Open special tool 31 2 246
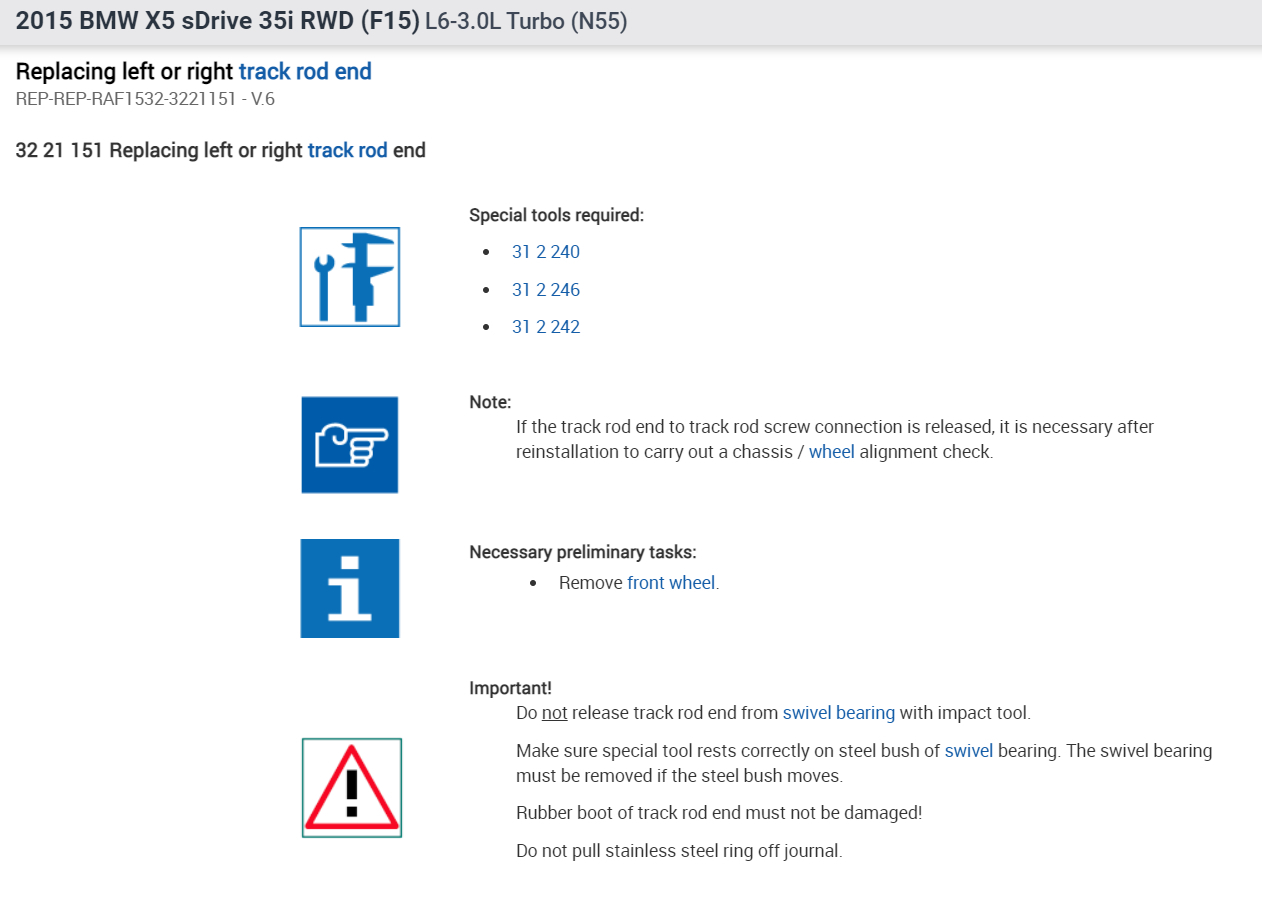The height and width of the screenshot is (903, 1262). click(545, 290)
